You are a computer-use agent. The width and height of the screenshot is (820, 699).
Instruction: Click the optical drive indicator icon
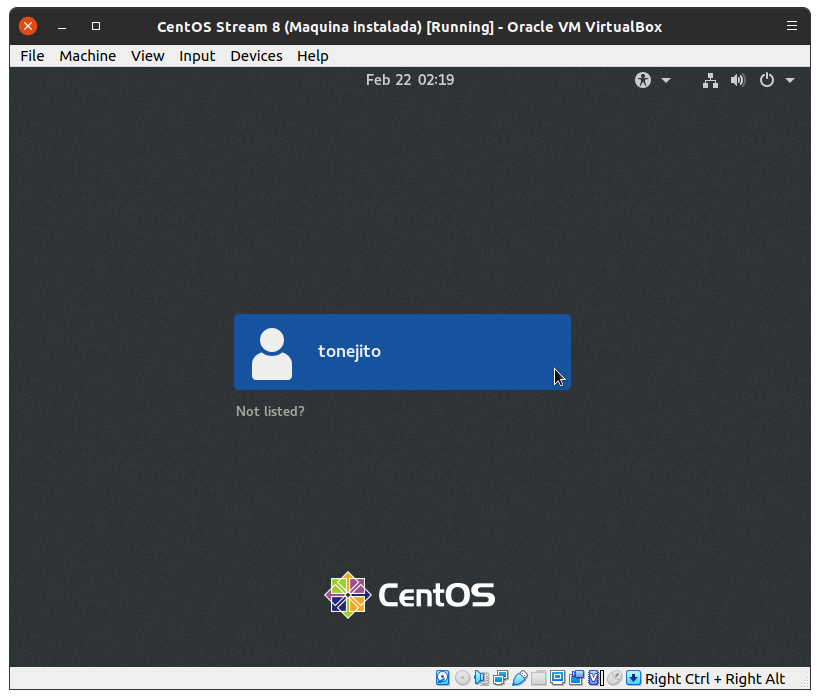point(462,678)
